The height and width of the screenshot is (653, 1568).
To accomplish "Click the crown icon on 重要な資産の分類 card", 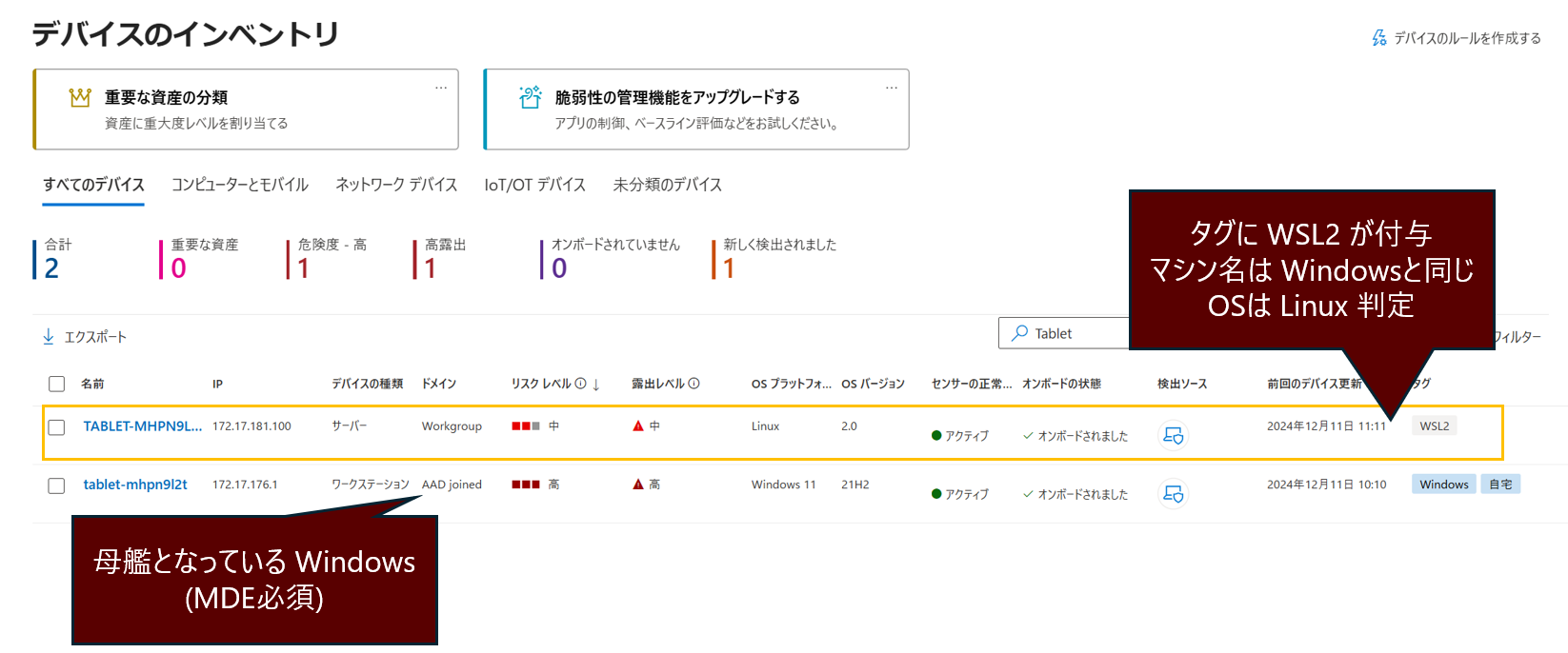I will 80,97.
